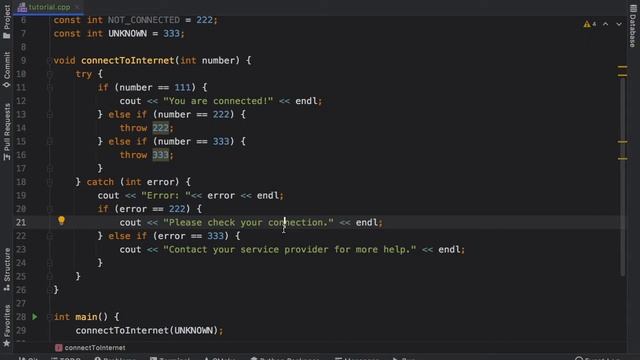Click the connectToInternet breadcrumb

[90, 348]
